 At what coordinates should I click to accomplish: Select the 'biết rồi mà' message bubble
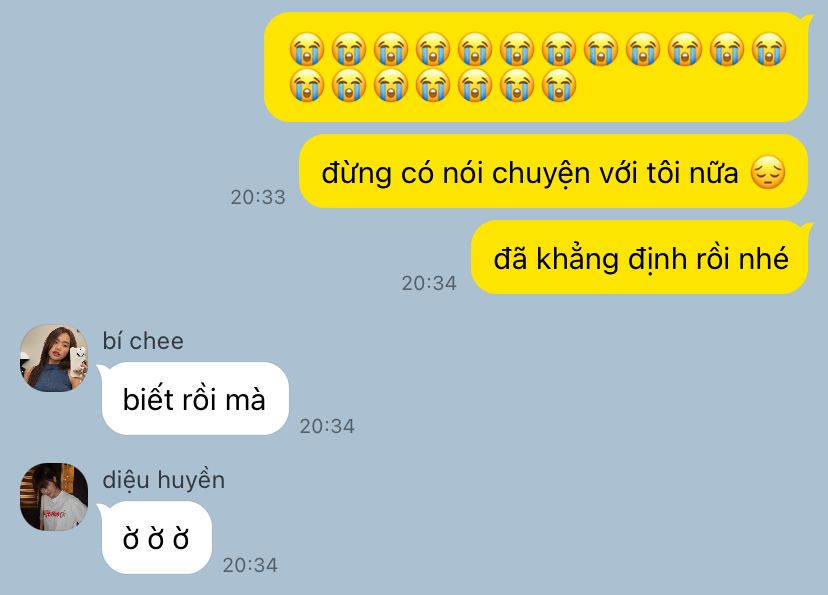(x=194, y=399)
